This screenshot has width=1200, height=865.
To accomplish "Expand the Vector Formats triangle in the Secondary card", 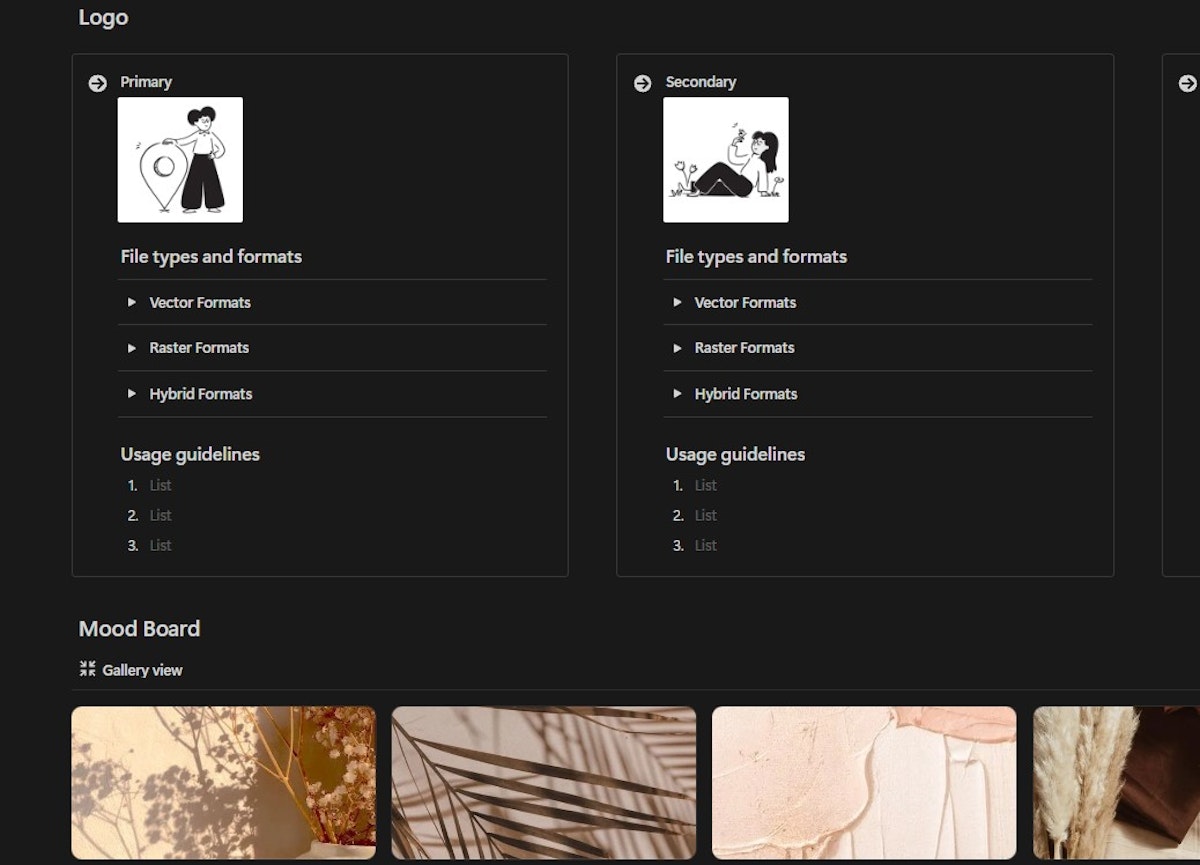I will (677, 302).
